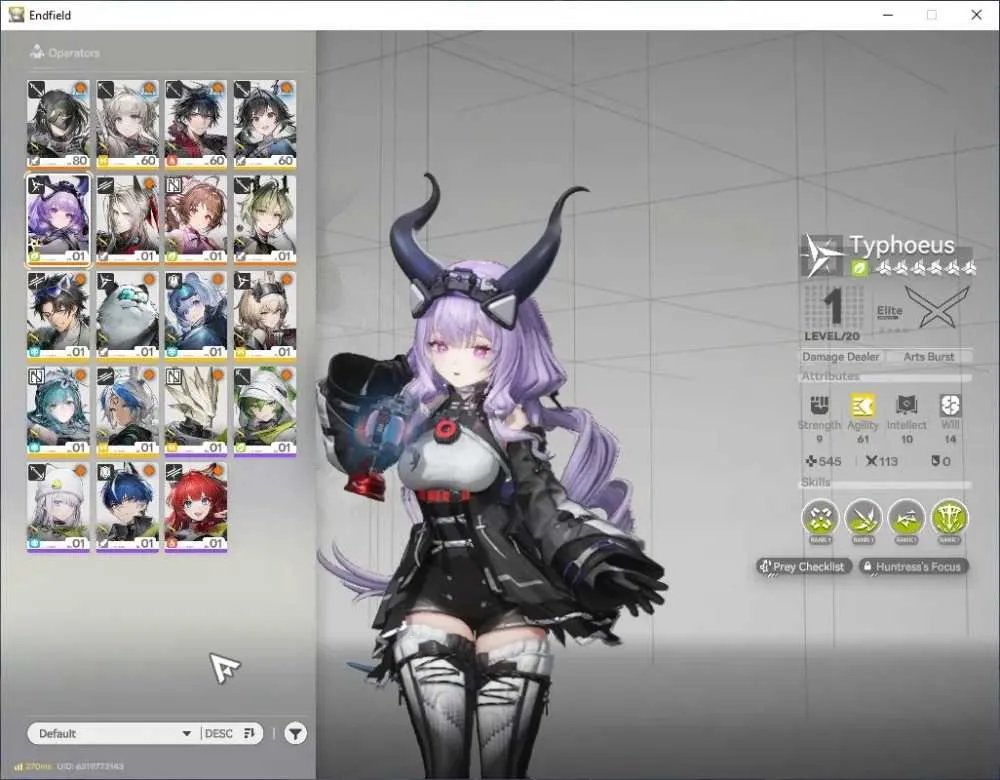Click the UID text in the corner
The height and width of the screenshot is (780, 1000).
tap(91, 766)
